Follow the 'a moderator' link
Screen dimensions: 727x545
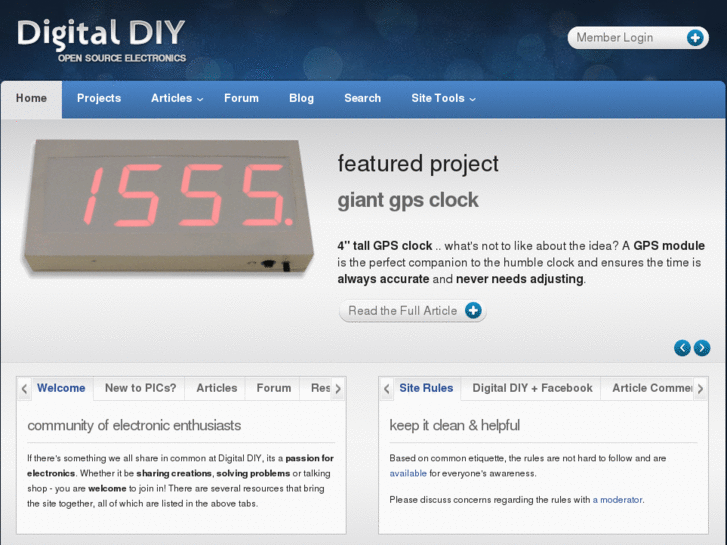618,500
